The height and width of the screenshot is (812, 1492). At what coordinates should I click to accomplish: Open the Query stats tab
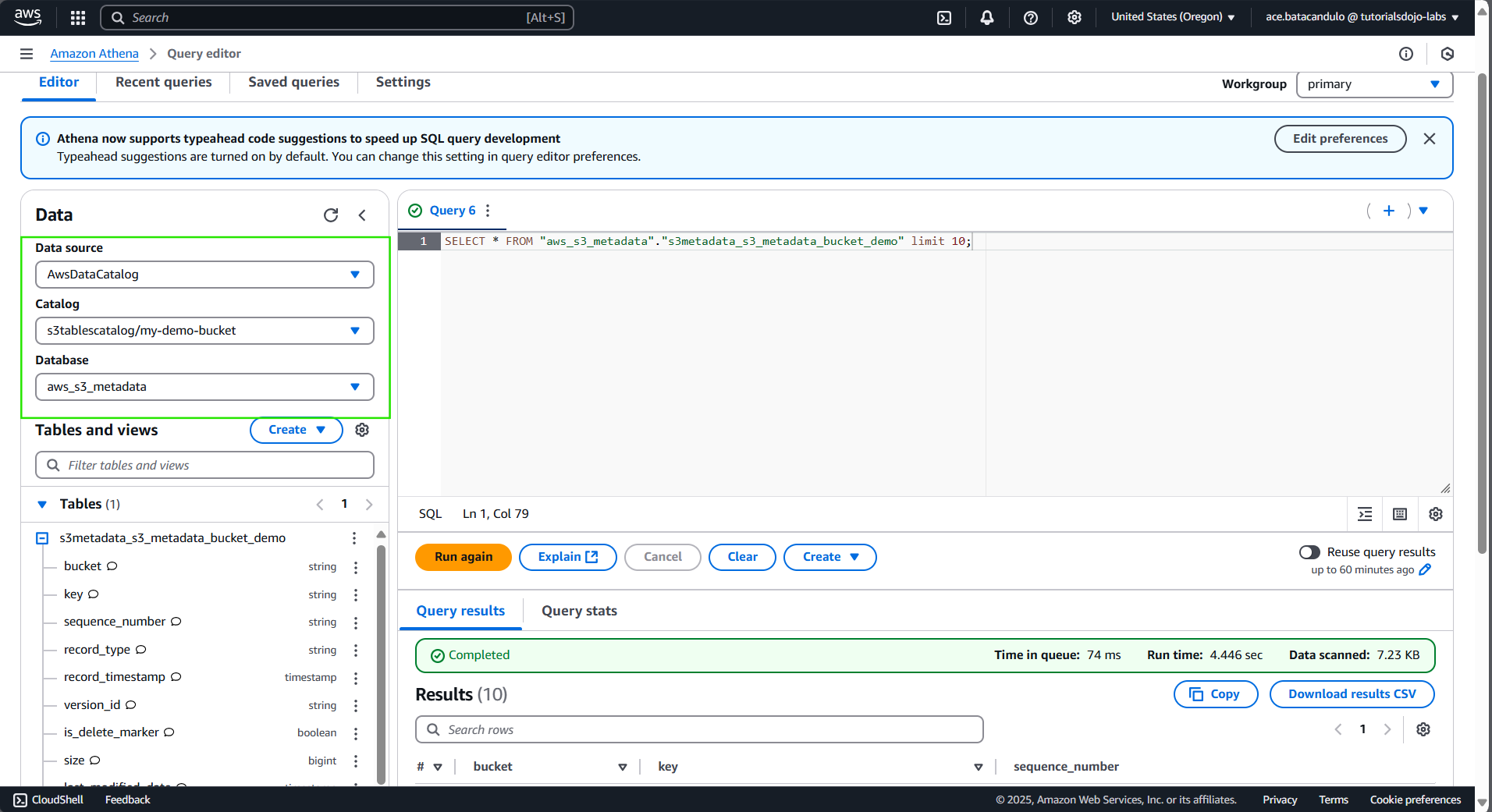click(579, 611)
